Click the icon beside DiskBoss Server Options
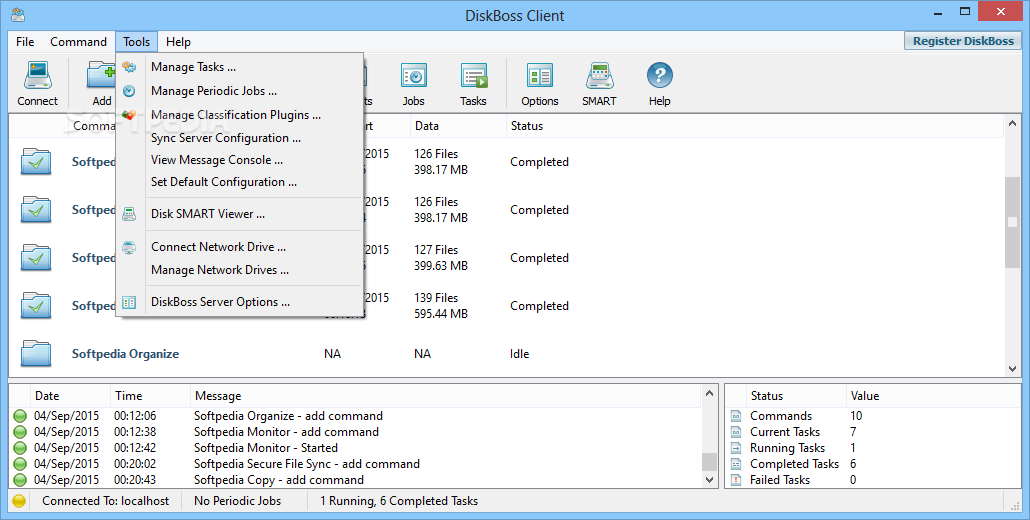The height and width of the screenshot is (520, 1030). click(x=129, y=303)
